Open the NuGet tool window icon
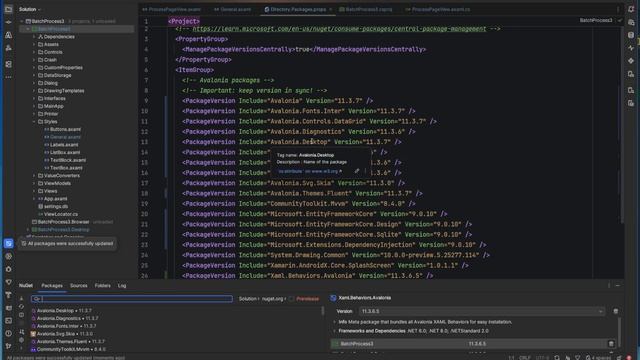 (x=9, y=244)
